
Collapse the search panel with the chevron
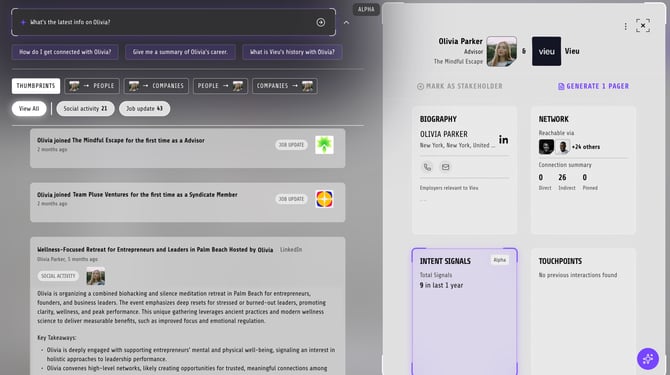pyautogui.click(x=347, y=22)
